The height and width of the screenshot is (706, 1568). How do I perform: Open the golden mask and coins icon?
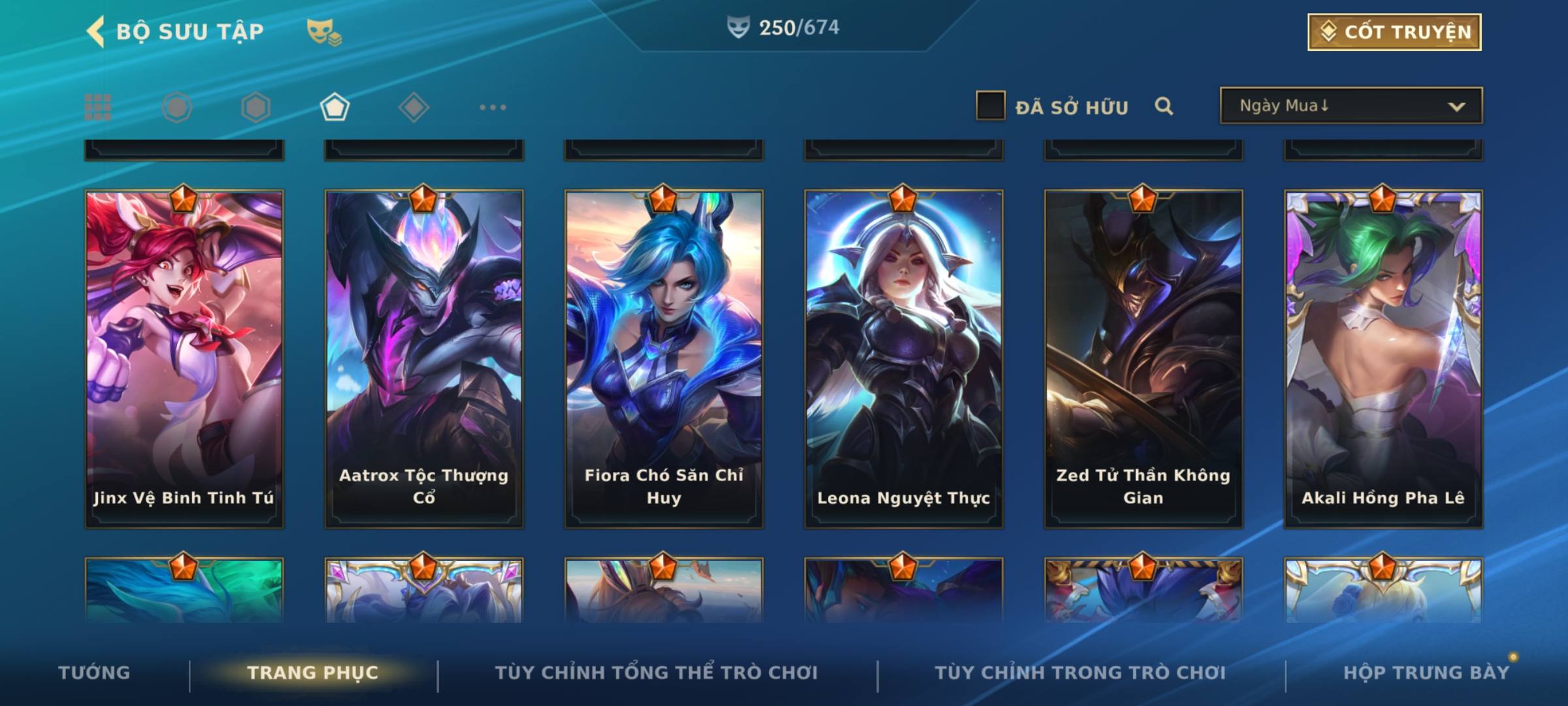[324, 32]
